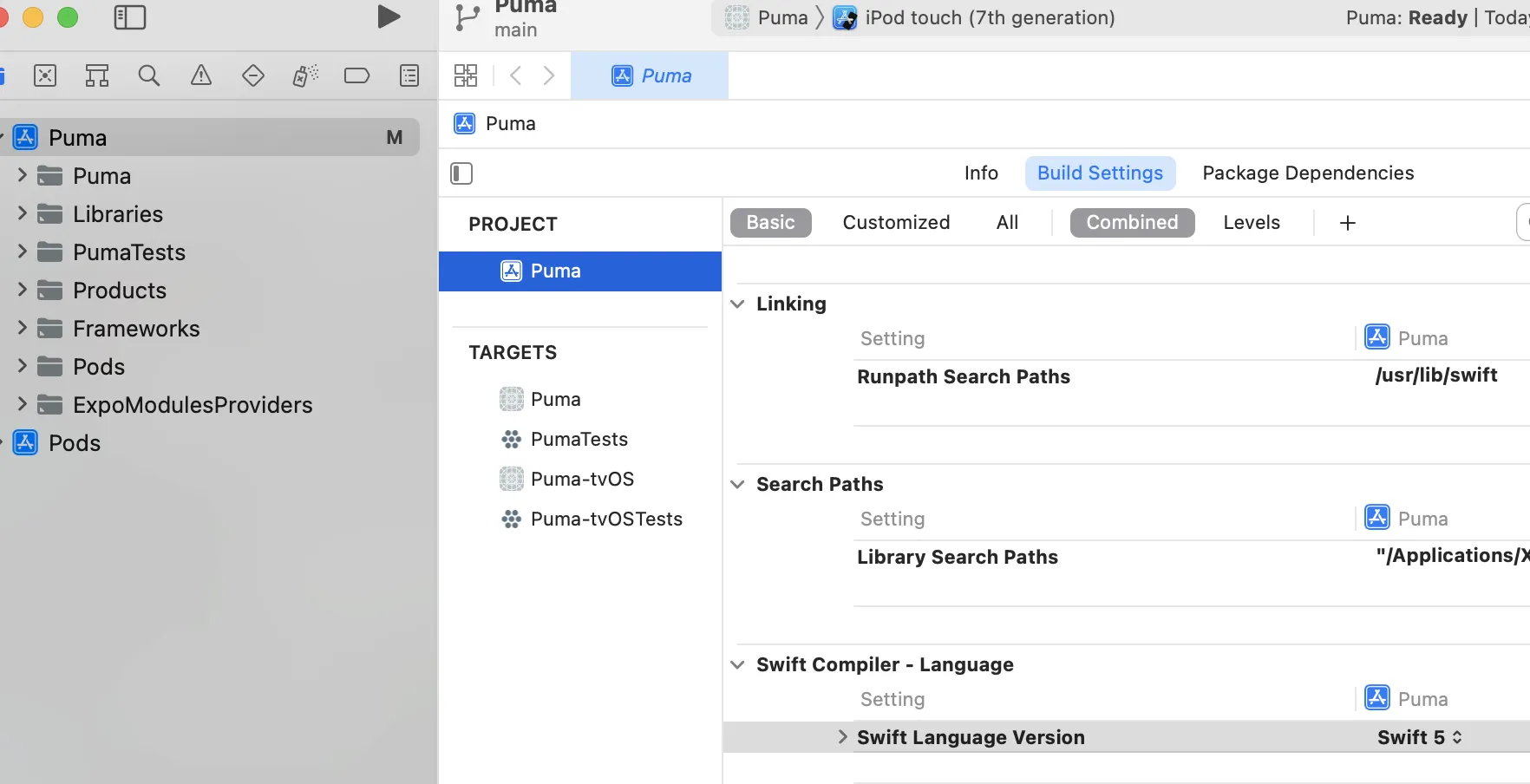Open the Breakpoint navigator icon

356,75
